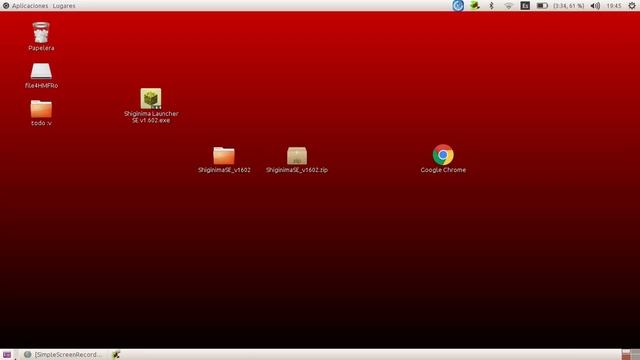Screen dimensions: 640x360
Task: Click the green block taskbar item in bottom panel
Action: (x=116, y=355)
